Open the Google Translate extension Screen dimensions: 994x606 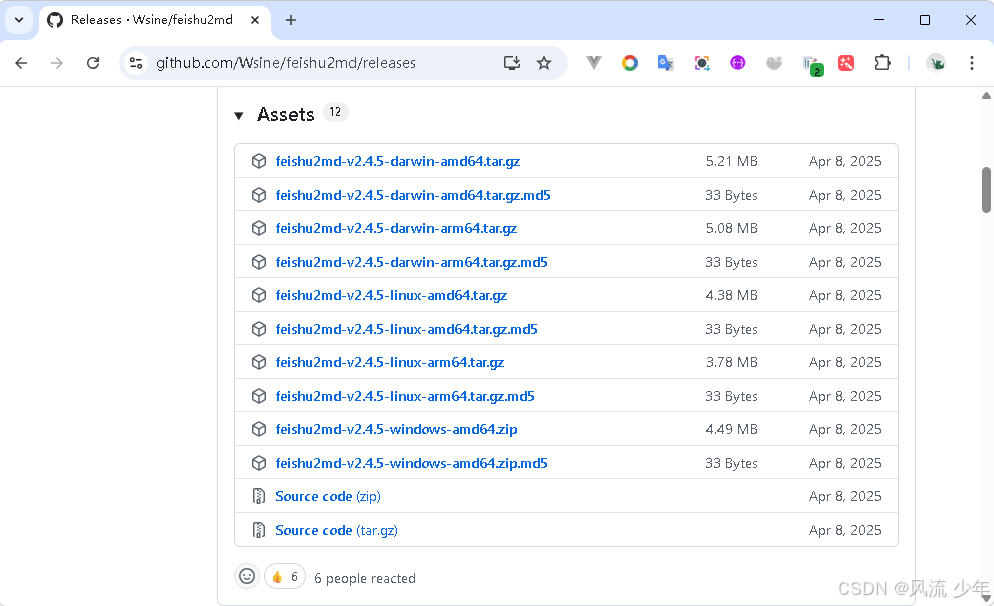point(665,63)
